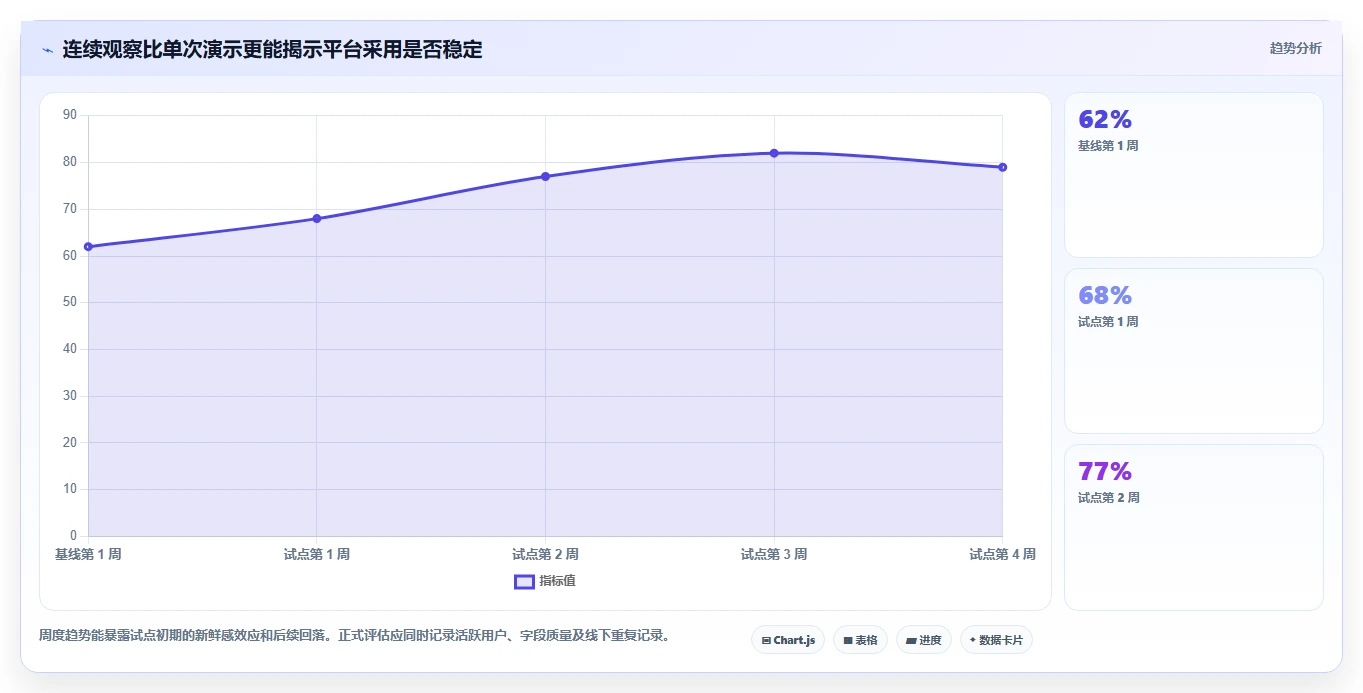Click the 试点第 3 周 peak data point
The height and width of the screenshot is (693, 1363).
[x=774, y=153]
